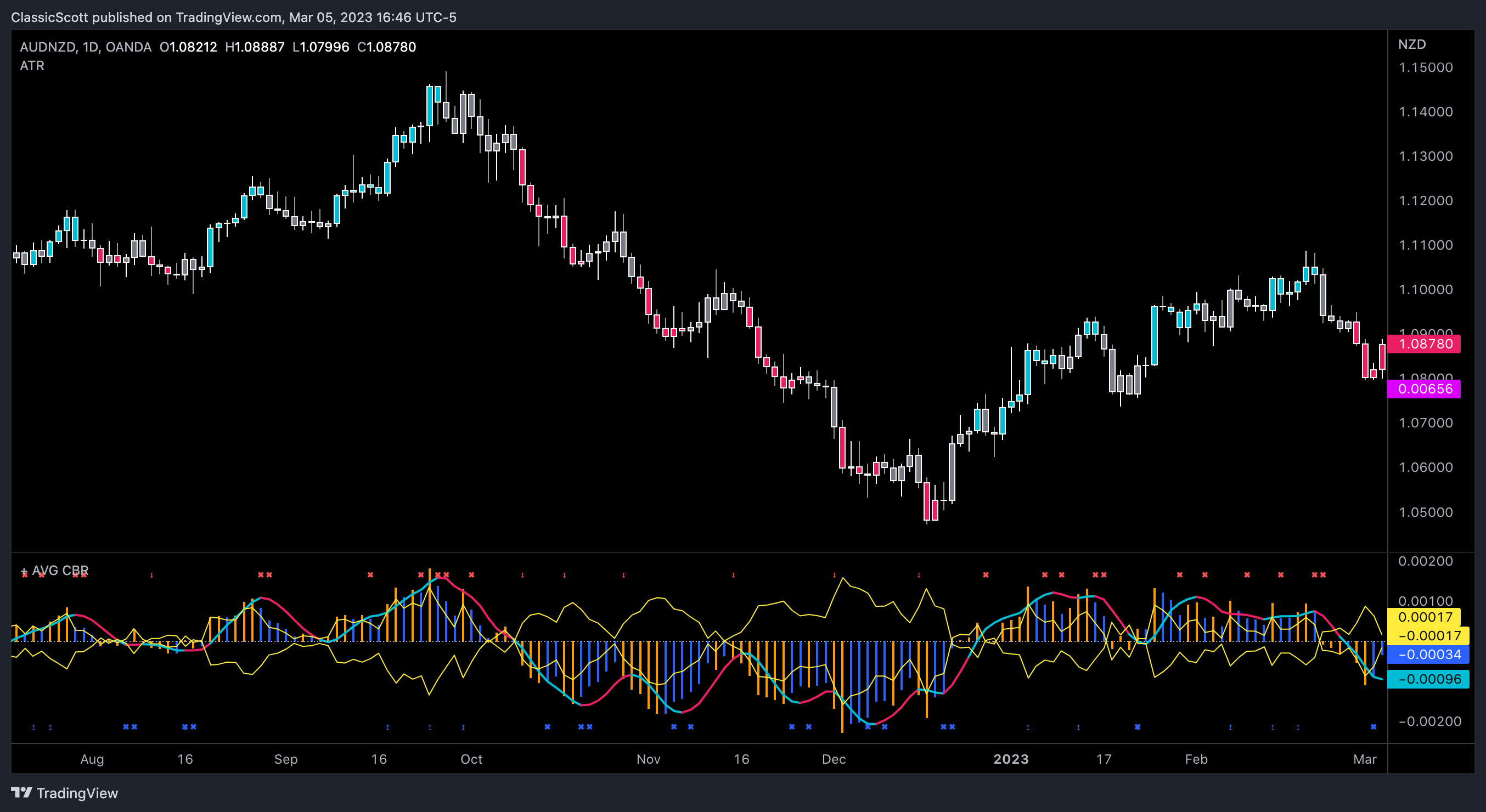Screen dimensions: 1486x812
Task: Click the 1.07000 price axis label
Action: [x=1426, y=422]
